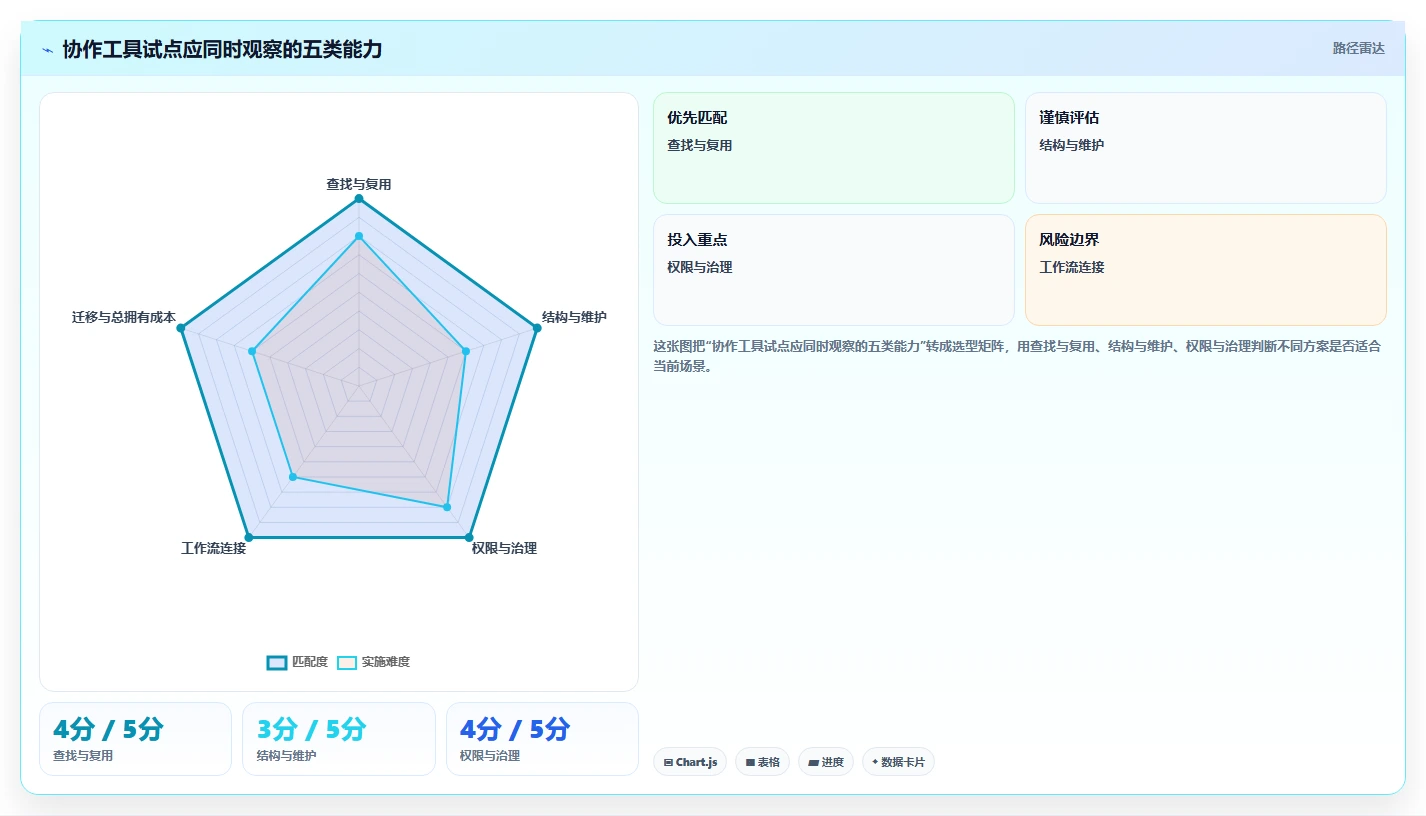1426x816 pixels.
Task: Click the diamond icon in the 数据卡片 chip
Action: pyautogui.click(x=875, y=762)
